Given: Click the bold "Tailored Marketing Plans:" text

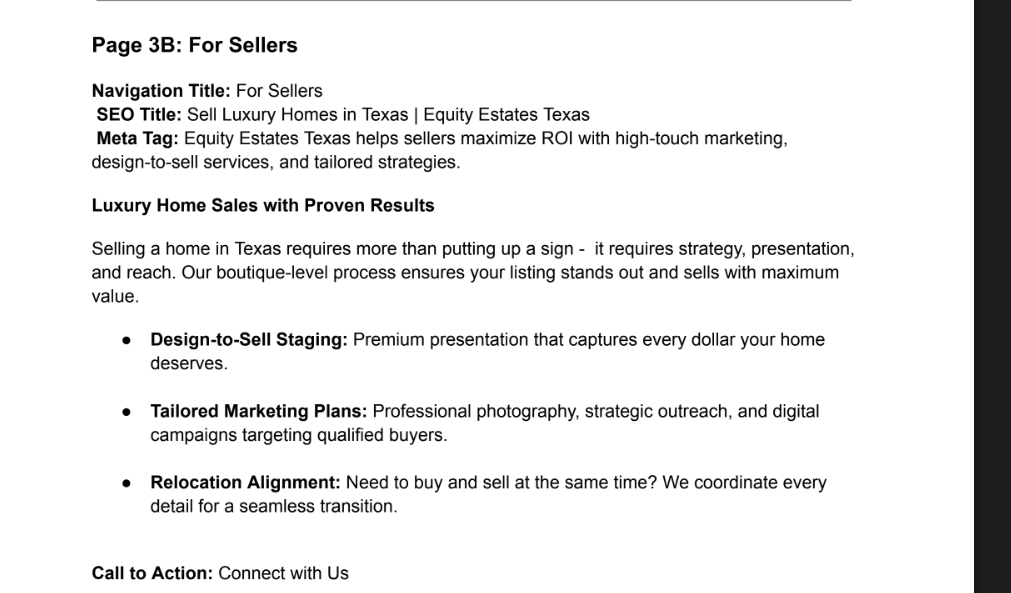Looking at the screenshot, I should tap(259, 411).
